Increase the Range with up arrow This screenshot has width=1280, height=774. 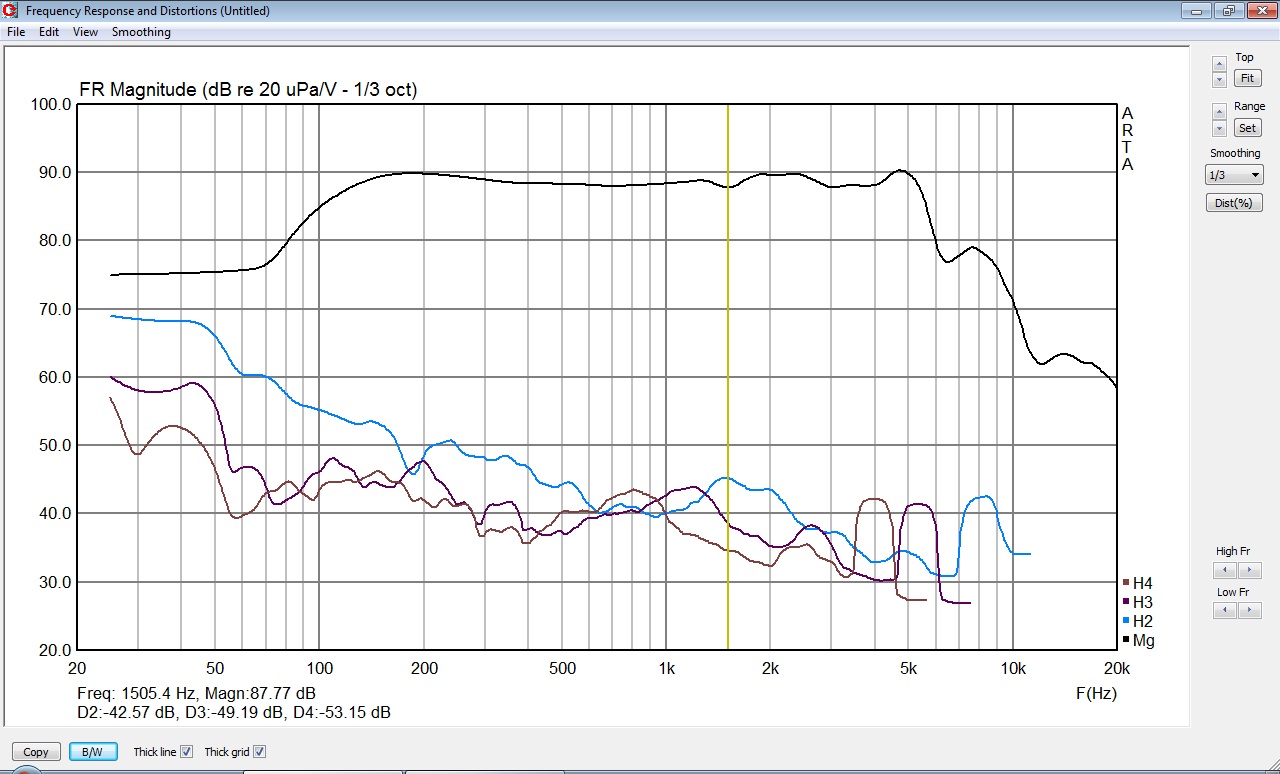tap(1219, 111)
